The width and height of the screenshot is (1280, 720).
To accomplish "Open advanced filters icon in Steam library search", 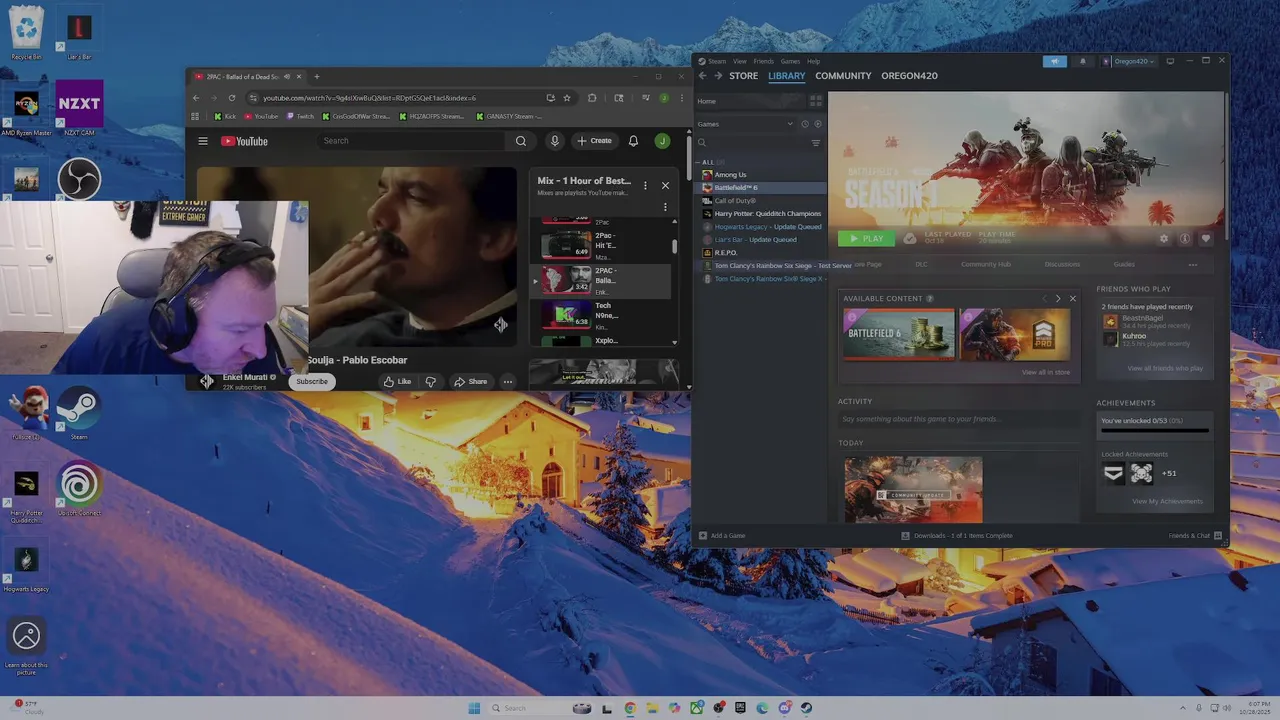I will pos(816,143).
